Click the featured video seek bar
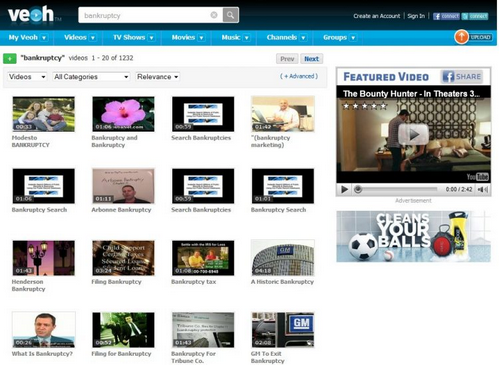Image resolution: width=499 pixels, height=365 pixels. pos(397,189)
